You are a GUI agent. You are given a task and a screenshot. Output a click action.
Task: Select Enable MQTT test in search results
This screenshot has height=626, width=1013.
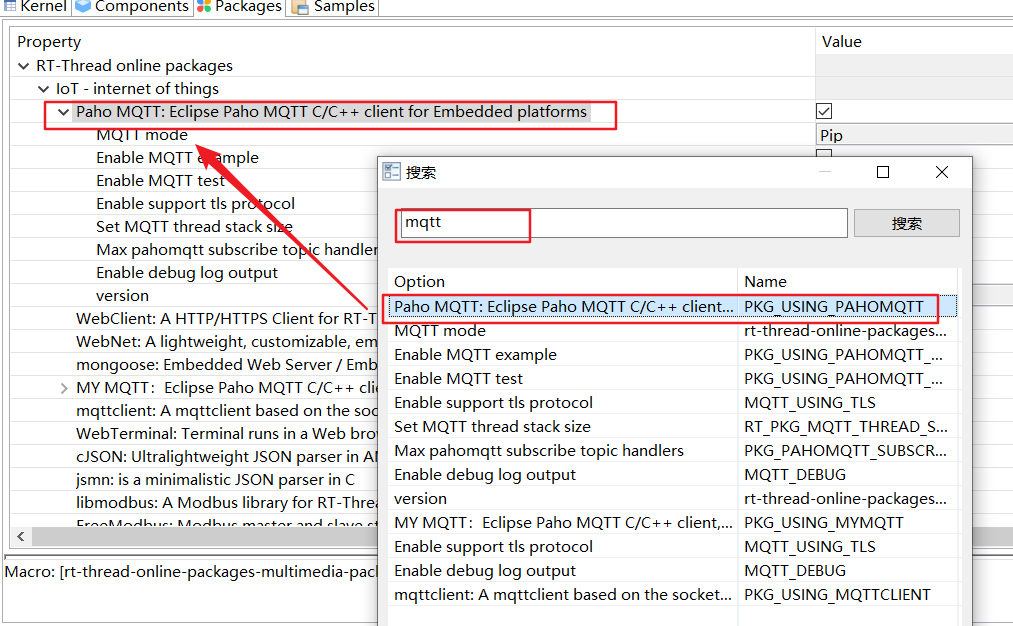(x=459, y=379)
